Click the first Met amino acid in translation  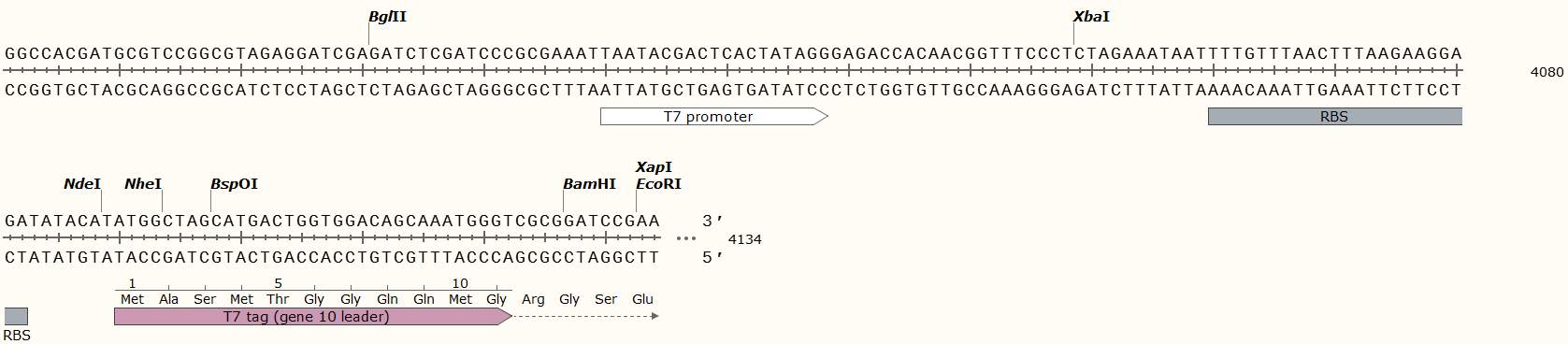point(132,299)
